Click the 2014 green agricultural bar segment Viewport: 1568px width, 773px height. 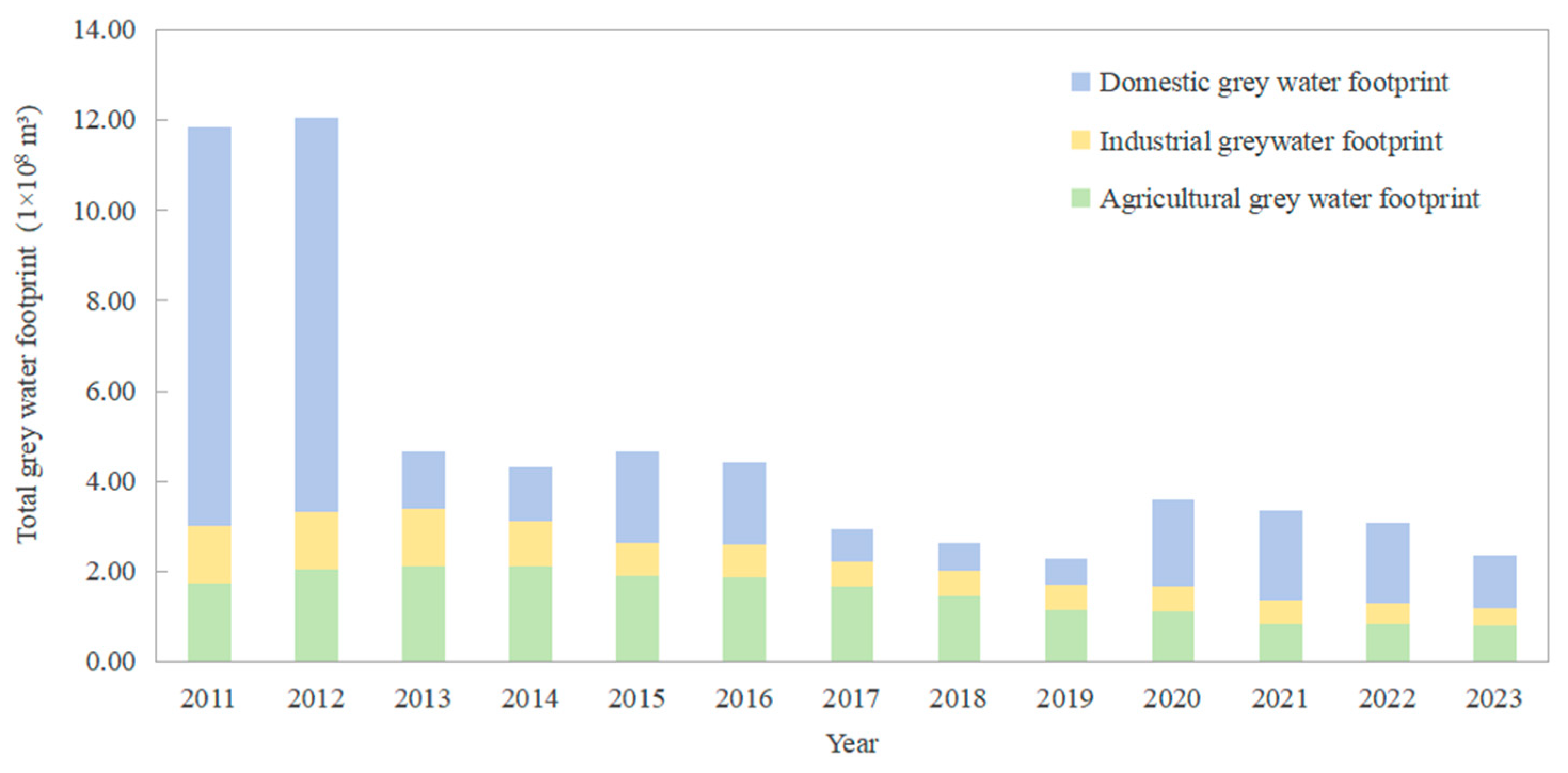(x=530, y=613)
